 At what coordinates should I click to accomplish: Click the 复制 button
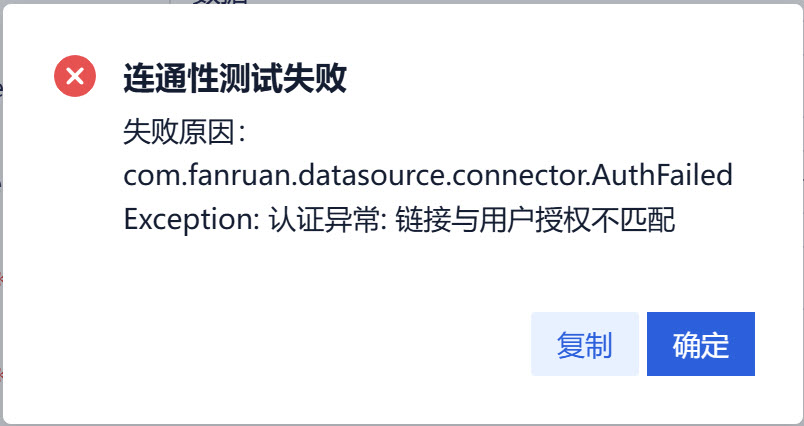[584, 345]
